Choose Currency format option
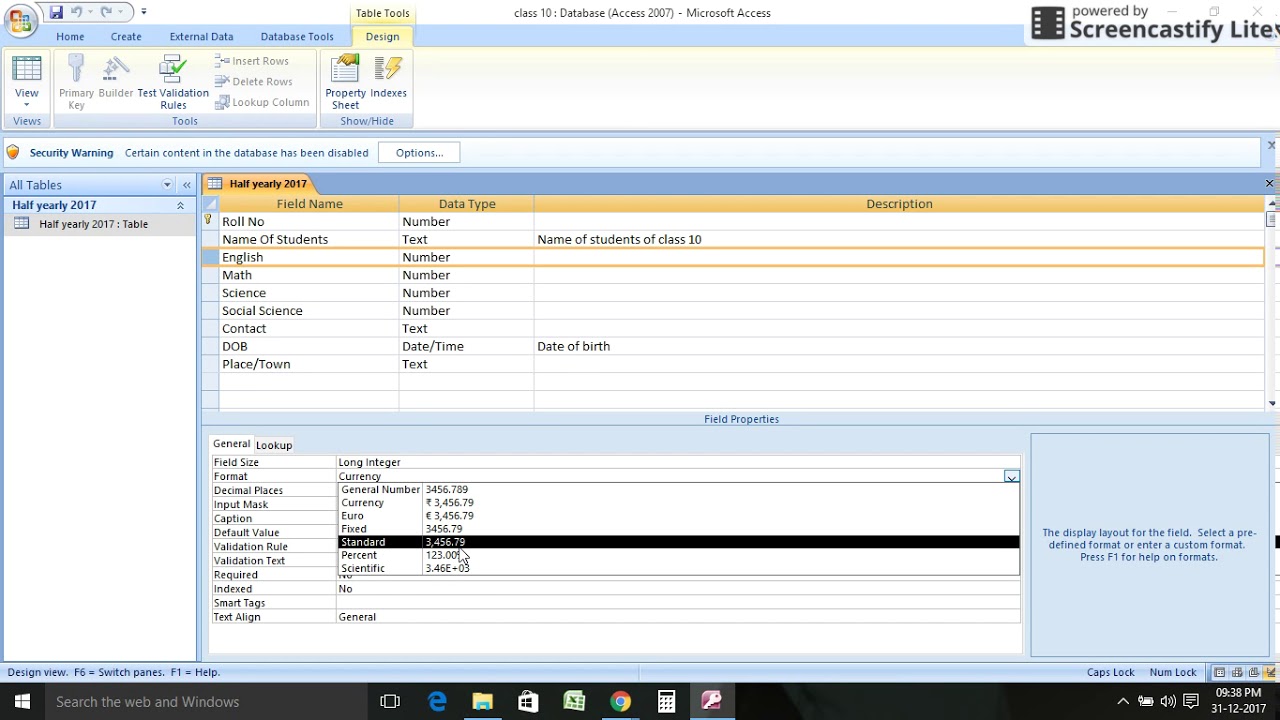 [x=678, y=503]
